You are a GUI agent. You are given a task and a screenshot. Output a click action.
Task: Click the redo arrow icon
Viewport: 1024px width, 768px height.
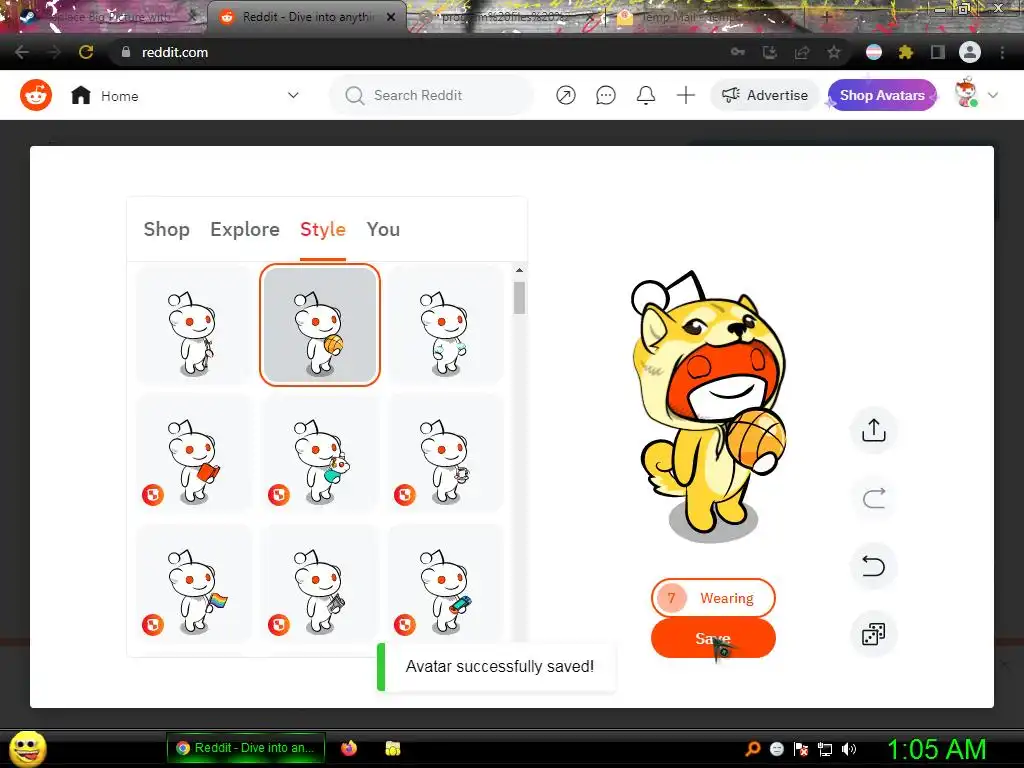[874, 498]
